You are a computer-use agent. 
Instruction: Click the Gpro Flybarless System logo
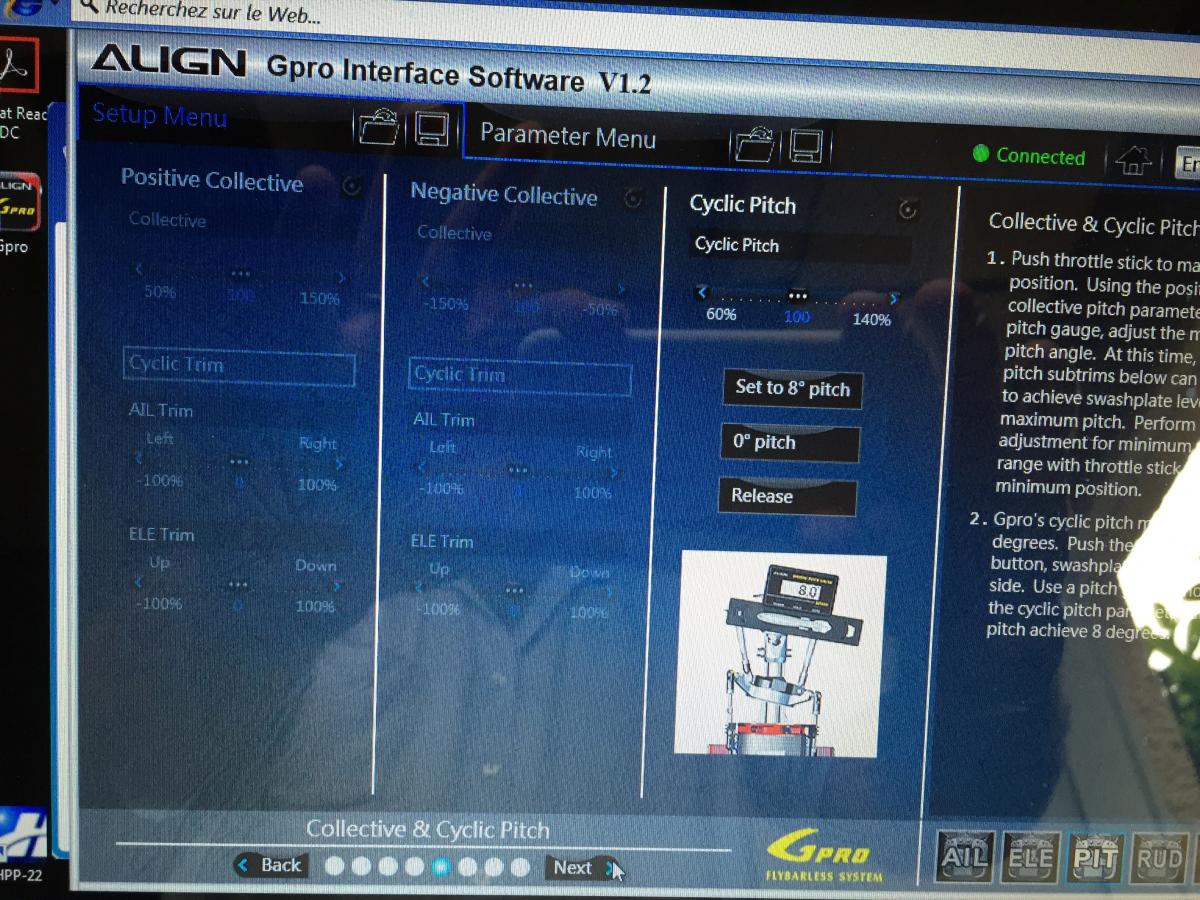pyautogui.click(x=823, y=858)
